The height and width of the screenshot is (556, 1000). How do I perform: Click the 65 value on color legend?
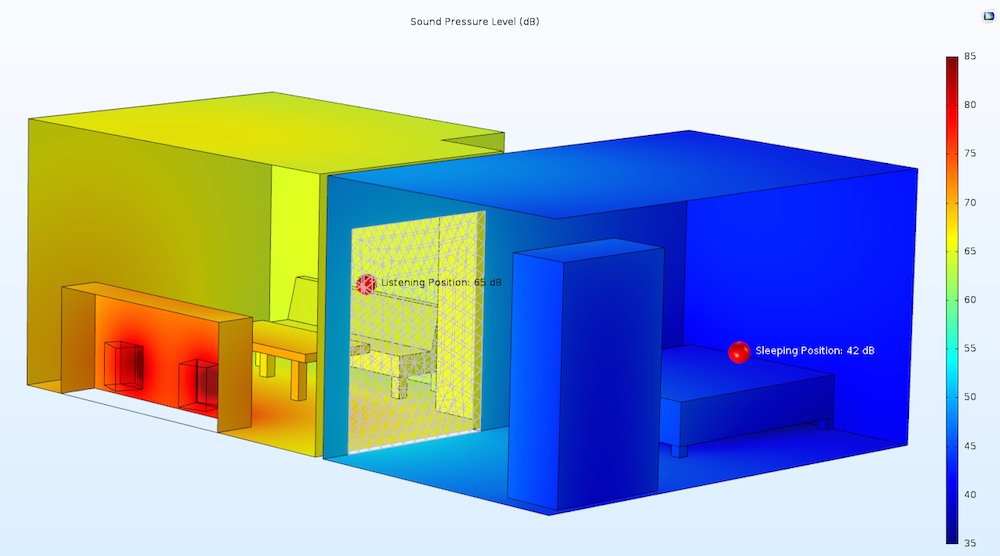969,251
